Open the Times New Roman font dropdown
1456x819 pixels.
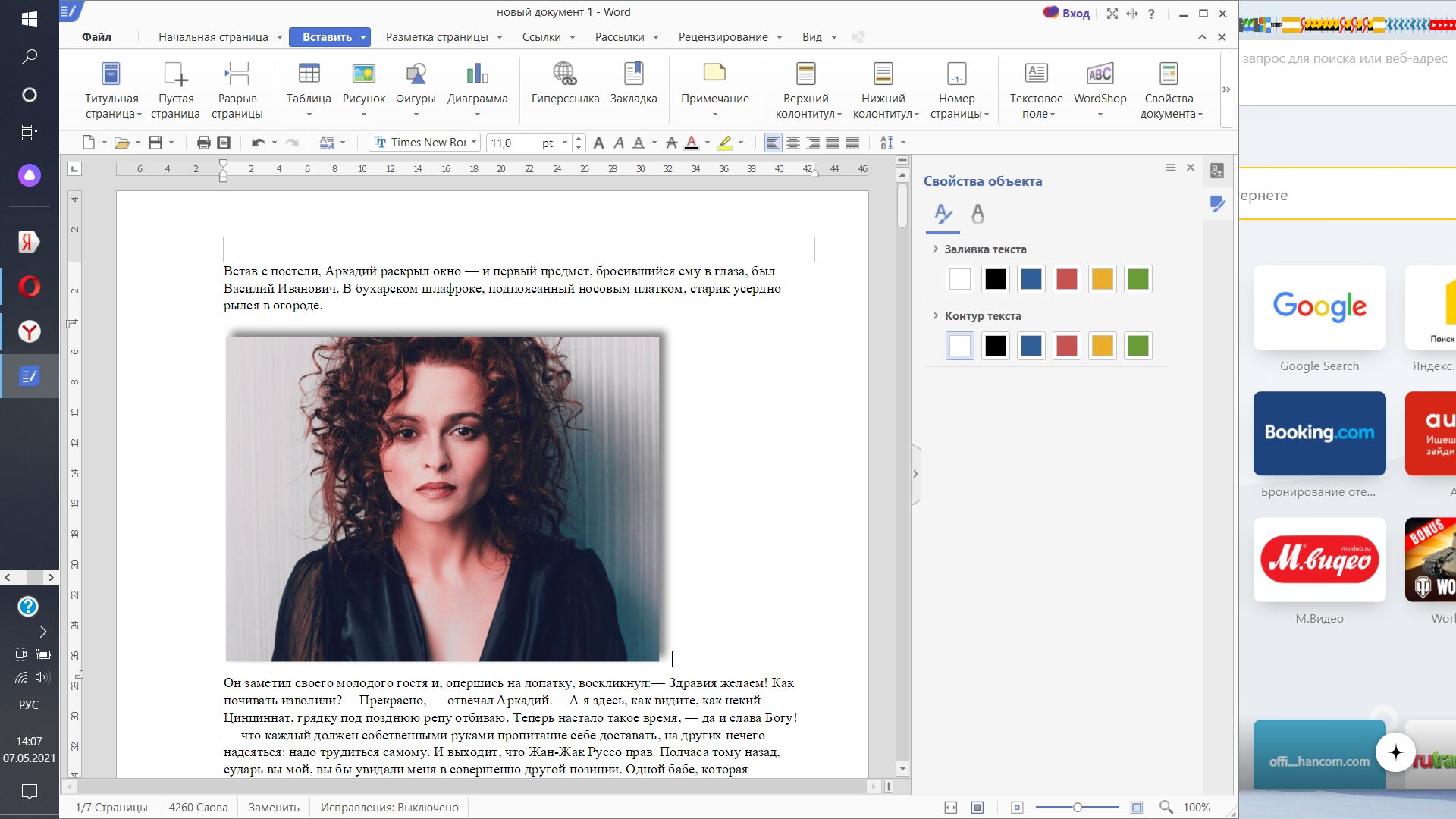coord(474,142)
